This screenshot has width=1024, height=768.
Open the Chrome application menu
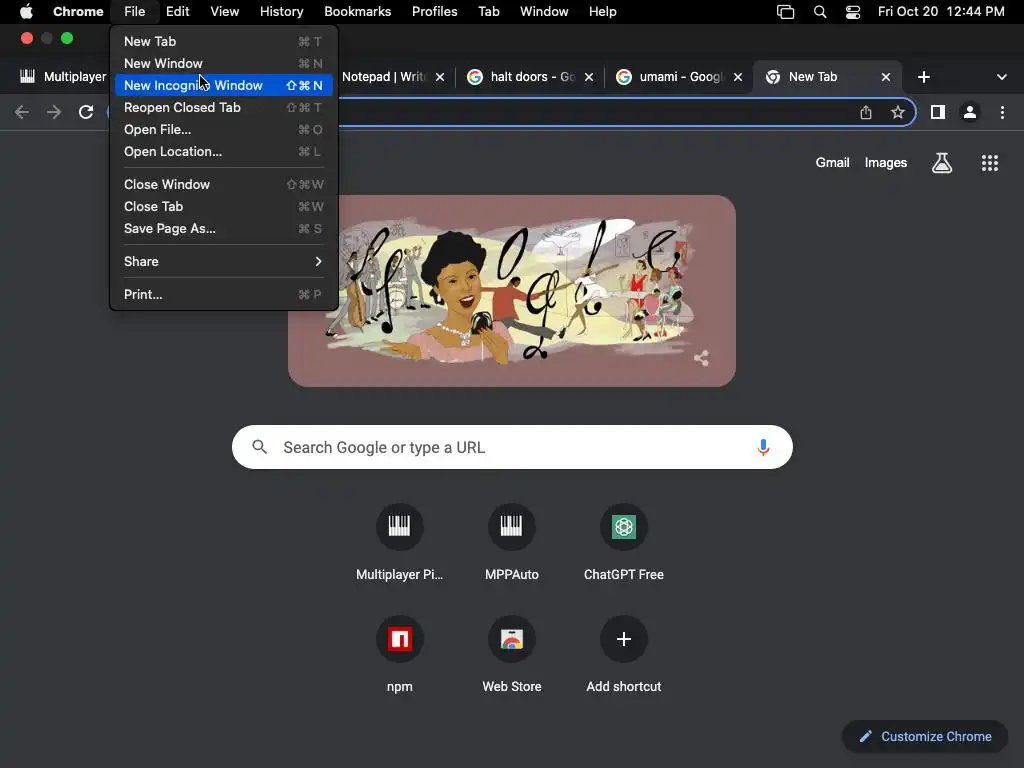[x=78, y=12]
